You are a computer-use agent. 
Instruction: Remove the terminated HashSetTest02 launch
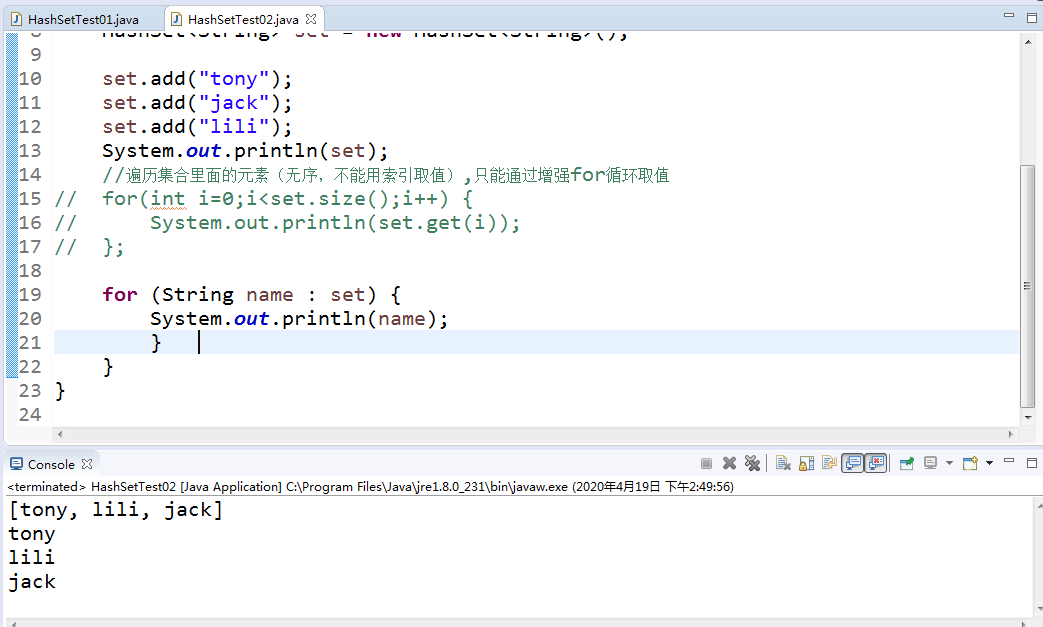point(729,463)
